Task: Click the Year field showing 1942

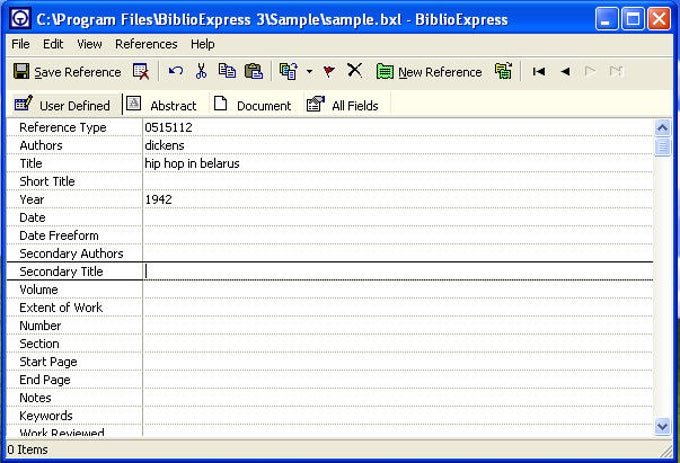Action: (398, 199)
